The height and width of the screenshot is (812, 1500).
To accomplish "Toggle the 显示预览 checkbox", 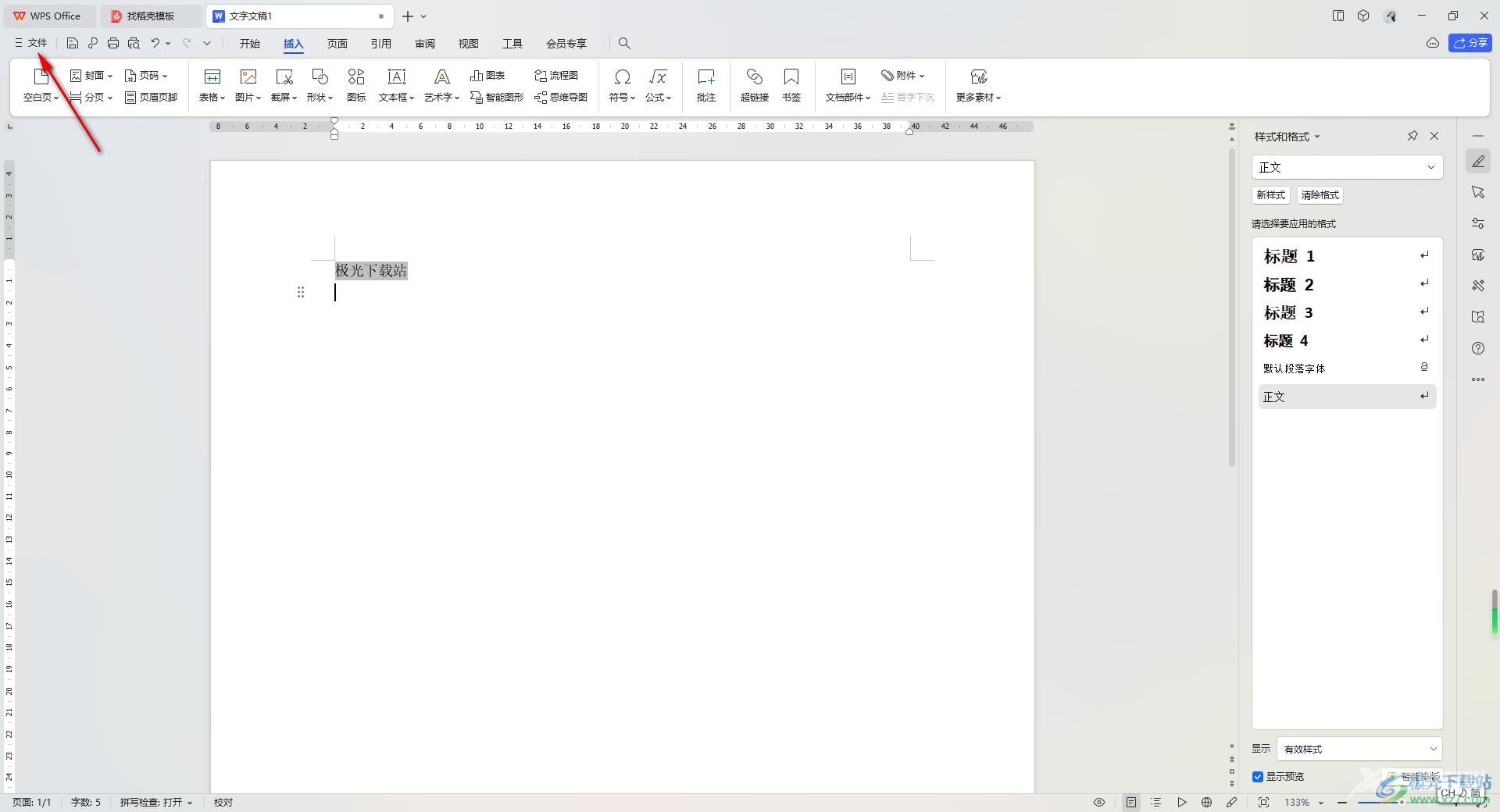I will pyautogui.click(x=1258, y=776).
